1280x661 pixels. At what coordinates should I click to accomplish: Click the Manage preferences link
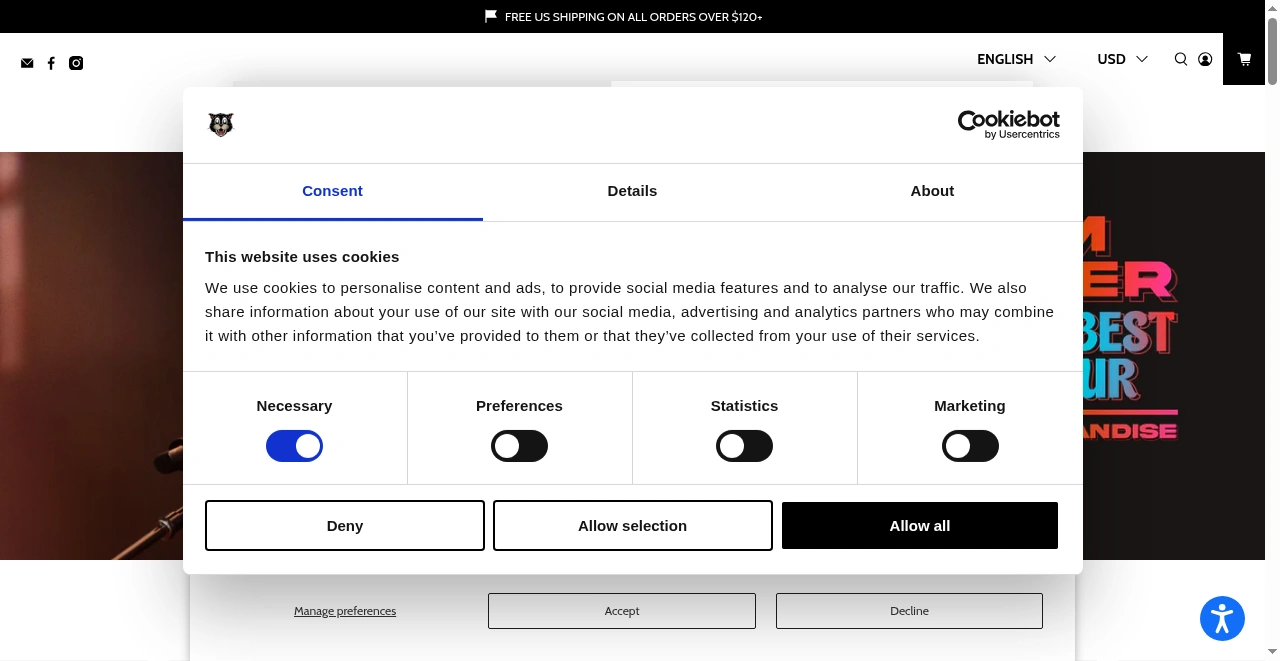click(345, 611)
